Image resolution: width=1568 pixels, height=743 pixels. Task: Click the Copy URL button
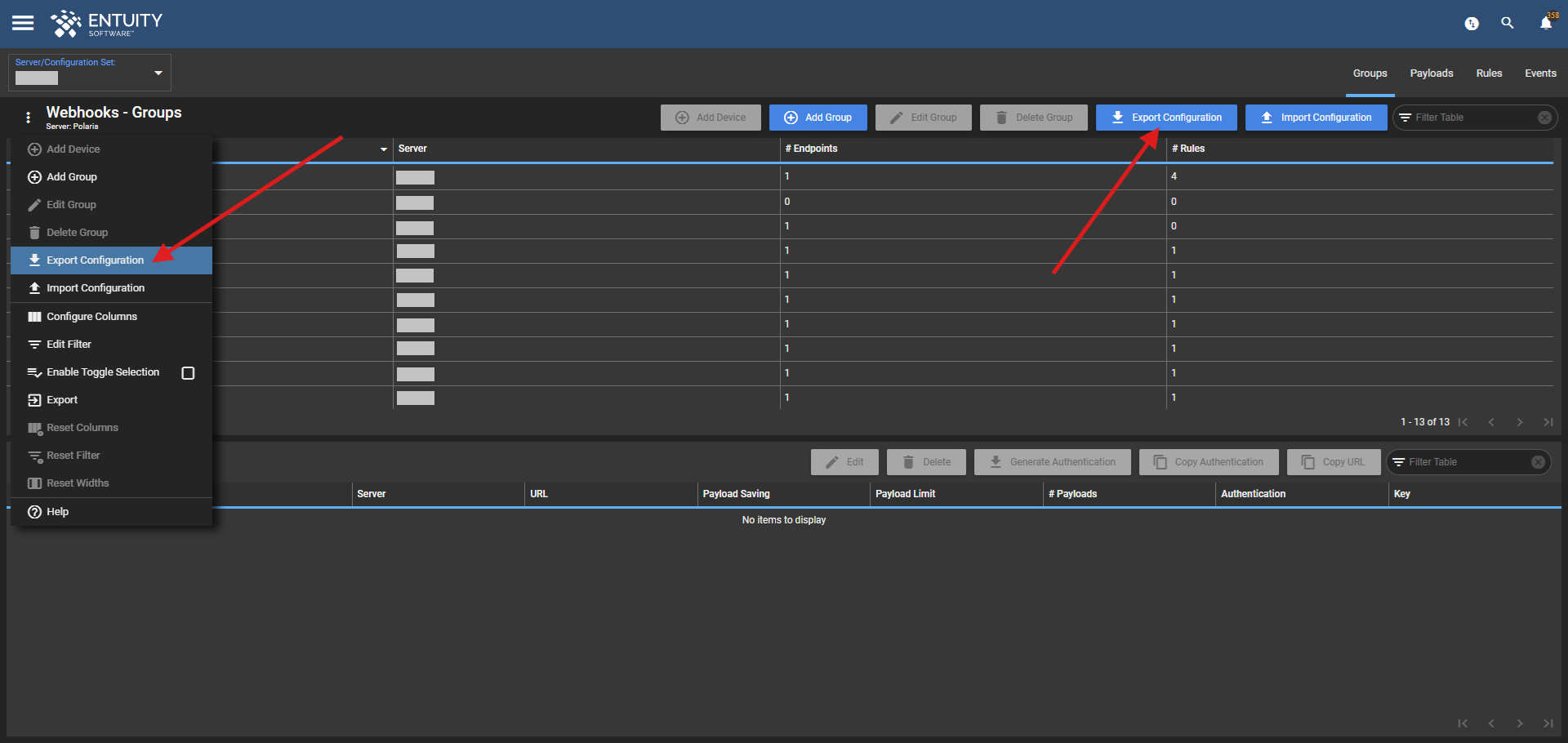1334,462
